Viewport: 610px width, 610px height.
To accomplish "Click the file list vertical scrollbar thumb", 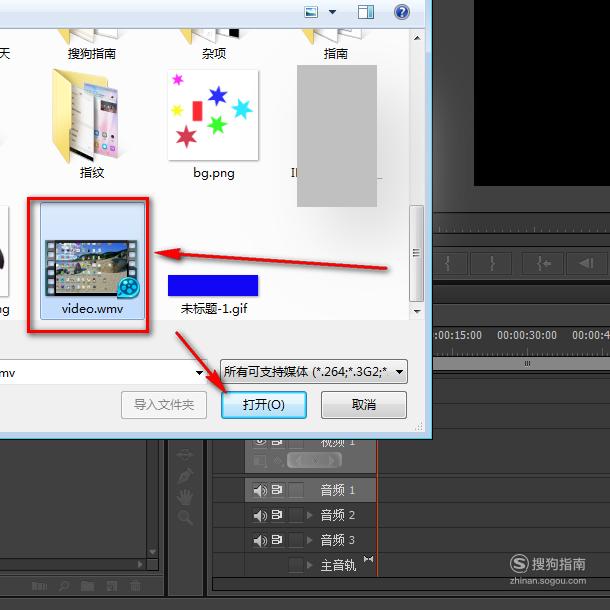I will tap(417, 253).
